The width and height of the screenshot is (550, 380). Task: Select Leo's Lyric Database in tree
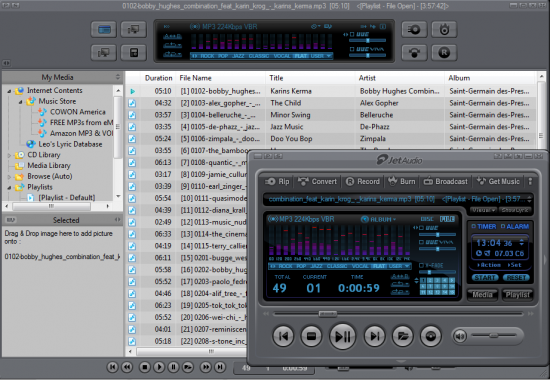pyautogui.click(x=65, y=144)
